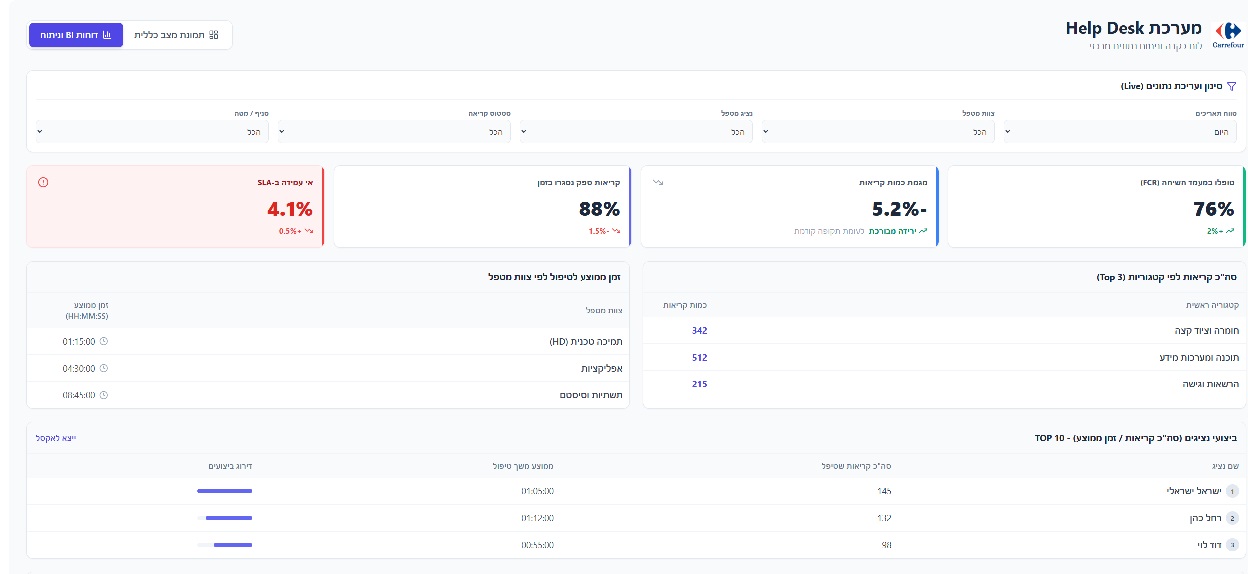Click the clock icon next to 01:15:00

point(104,341)
